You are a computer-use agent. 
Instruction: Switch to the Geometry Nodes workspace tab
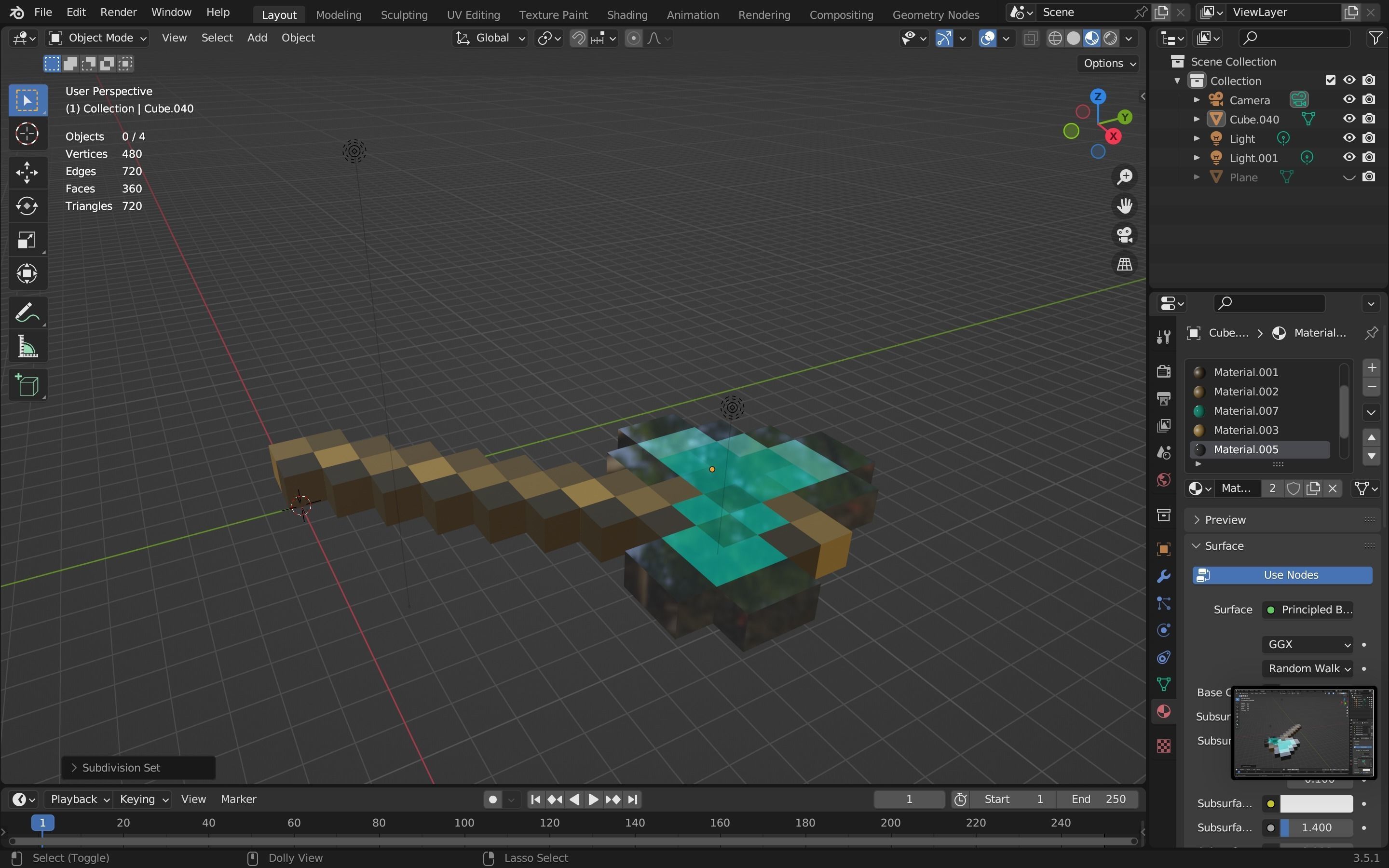[x=936, y=14]
